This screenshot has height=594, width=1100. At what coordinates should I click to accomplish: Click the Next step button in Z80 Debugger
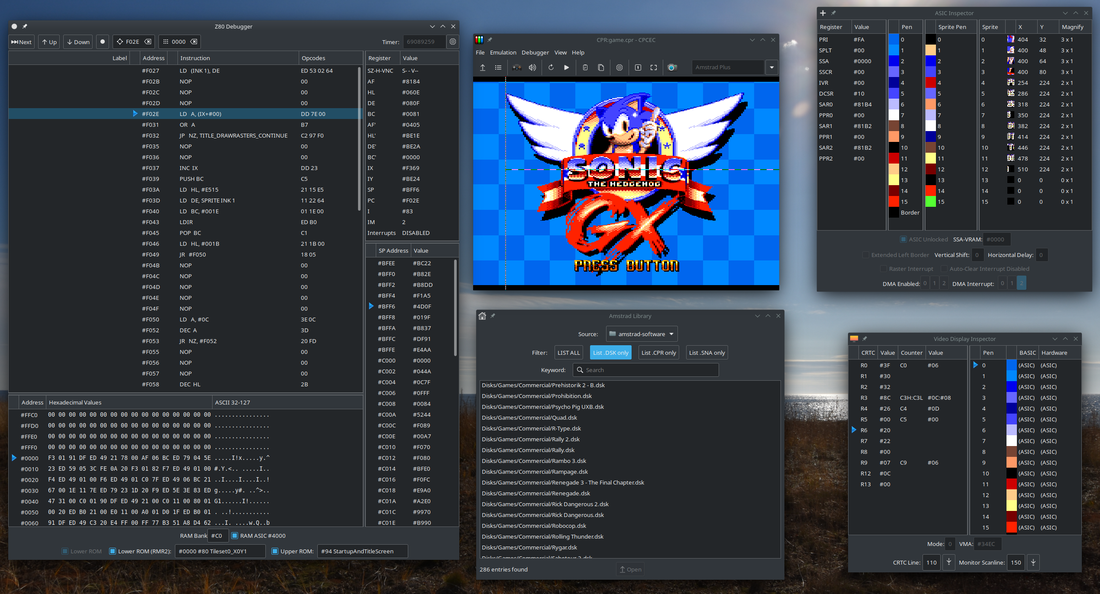21,42
